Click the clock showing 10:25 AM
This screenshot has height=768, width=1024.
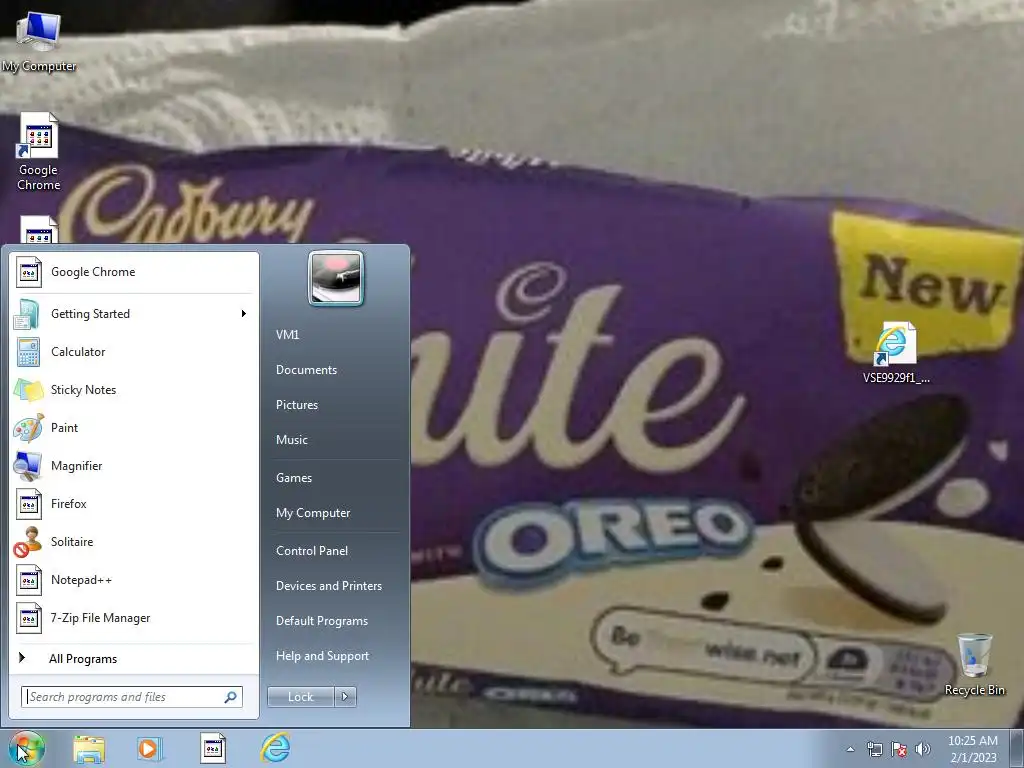click(973, 749)
